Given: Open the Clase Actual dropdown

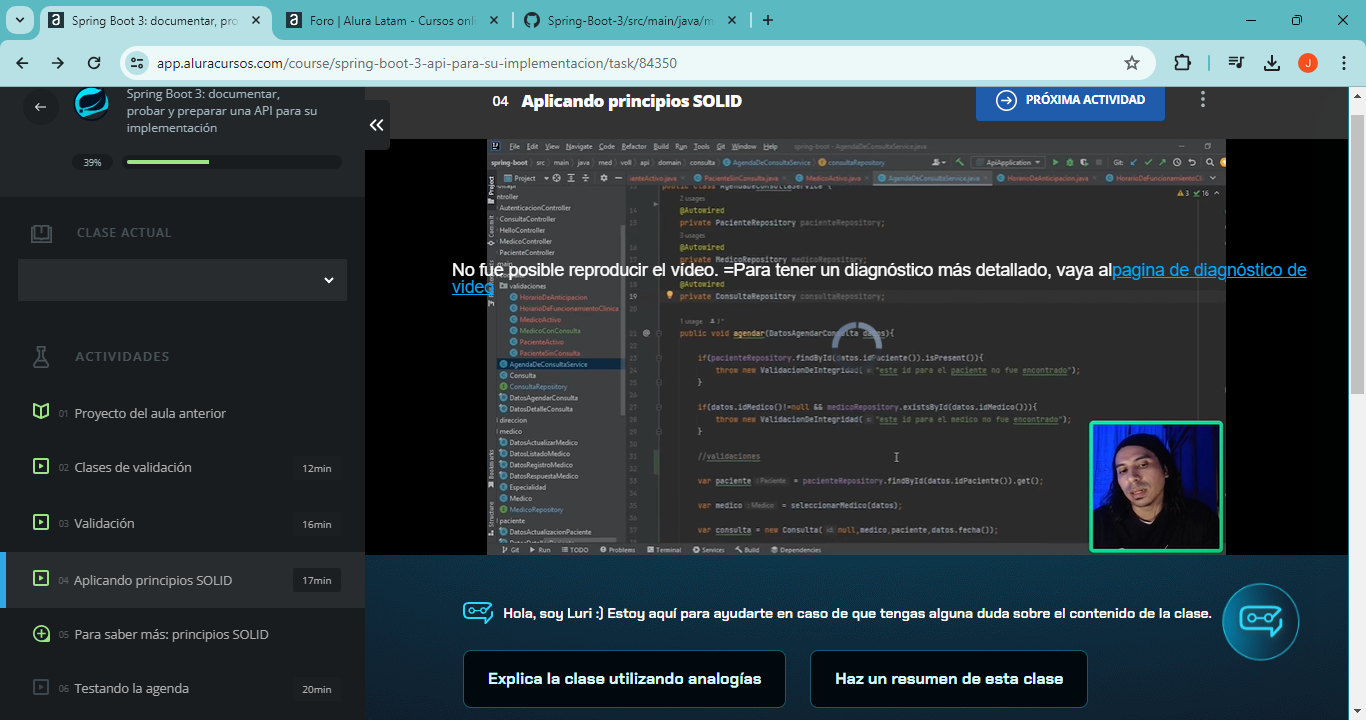Looking at the screenshot, I should 182,280.
